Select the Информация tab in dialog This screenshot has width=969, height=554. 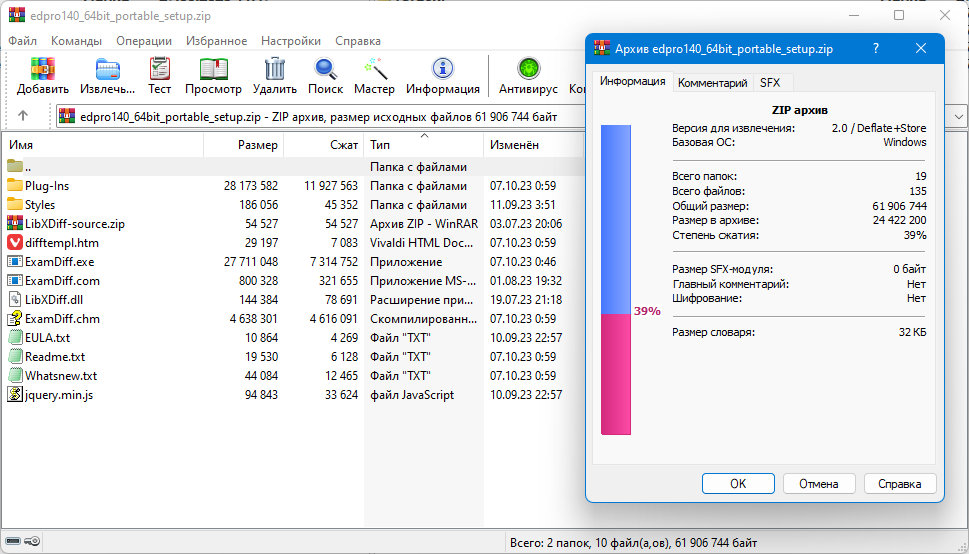[x=633, y=81]
